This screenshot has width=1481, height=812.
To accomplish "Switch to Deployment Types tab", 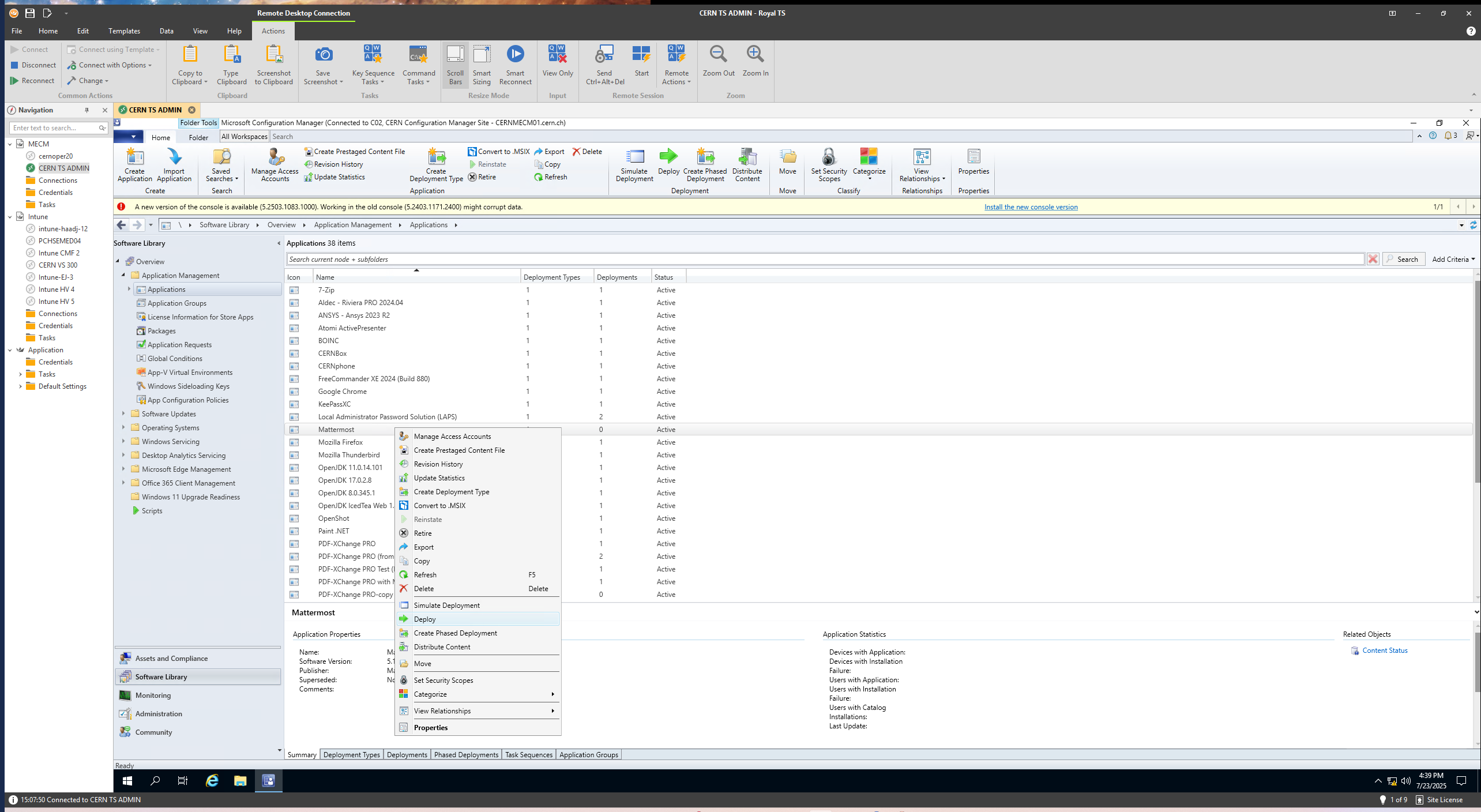I will (352, 755).
